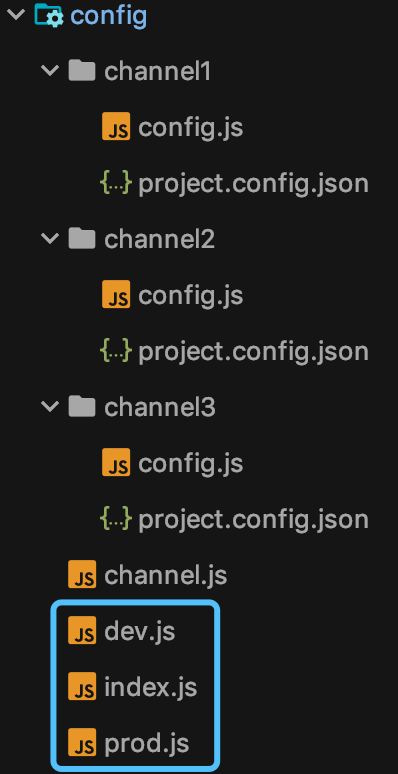Open config.js inside channel3 folder
The height and width of the screenshot is (774, 398).
(191, 463)
